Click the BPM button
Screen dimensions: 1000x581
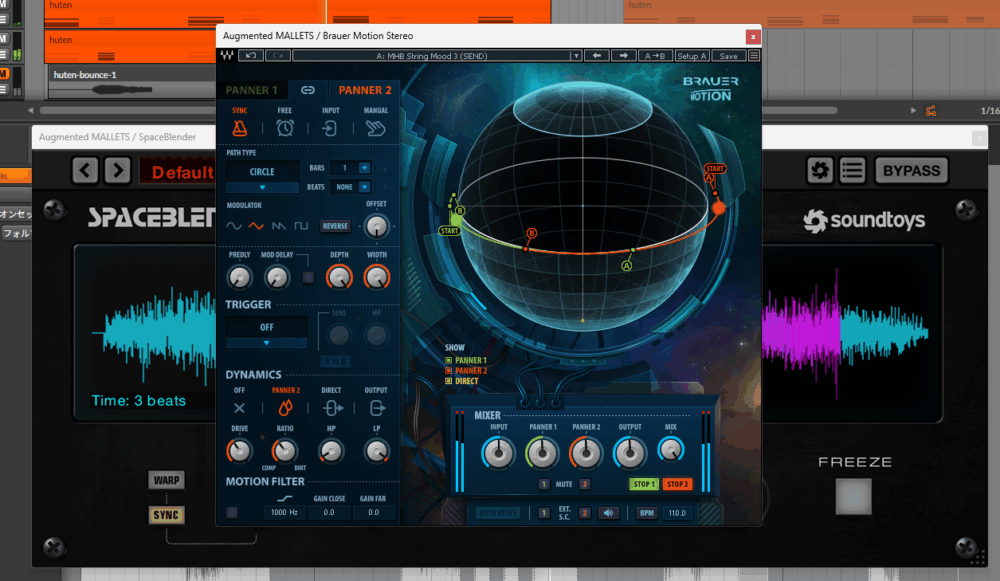pos(647,513)
